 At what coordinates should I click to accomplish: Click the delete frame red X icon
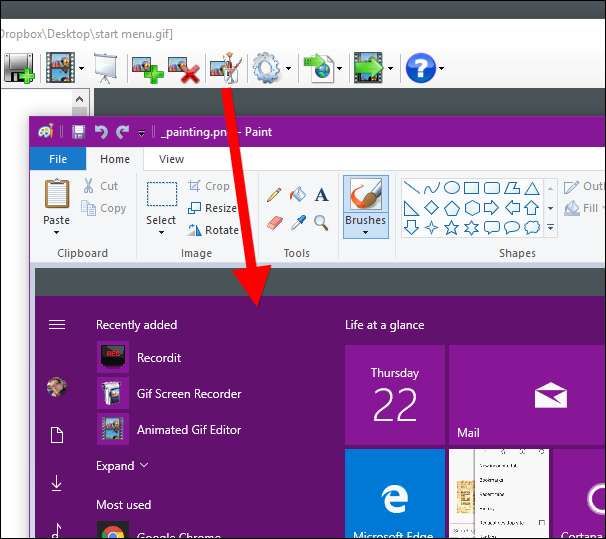(183, 69)
